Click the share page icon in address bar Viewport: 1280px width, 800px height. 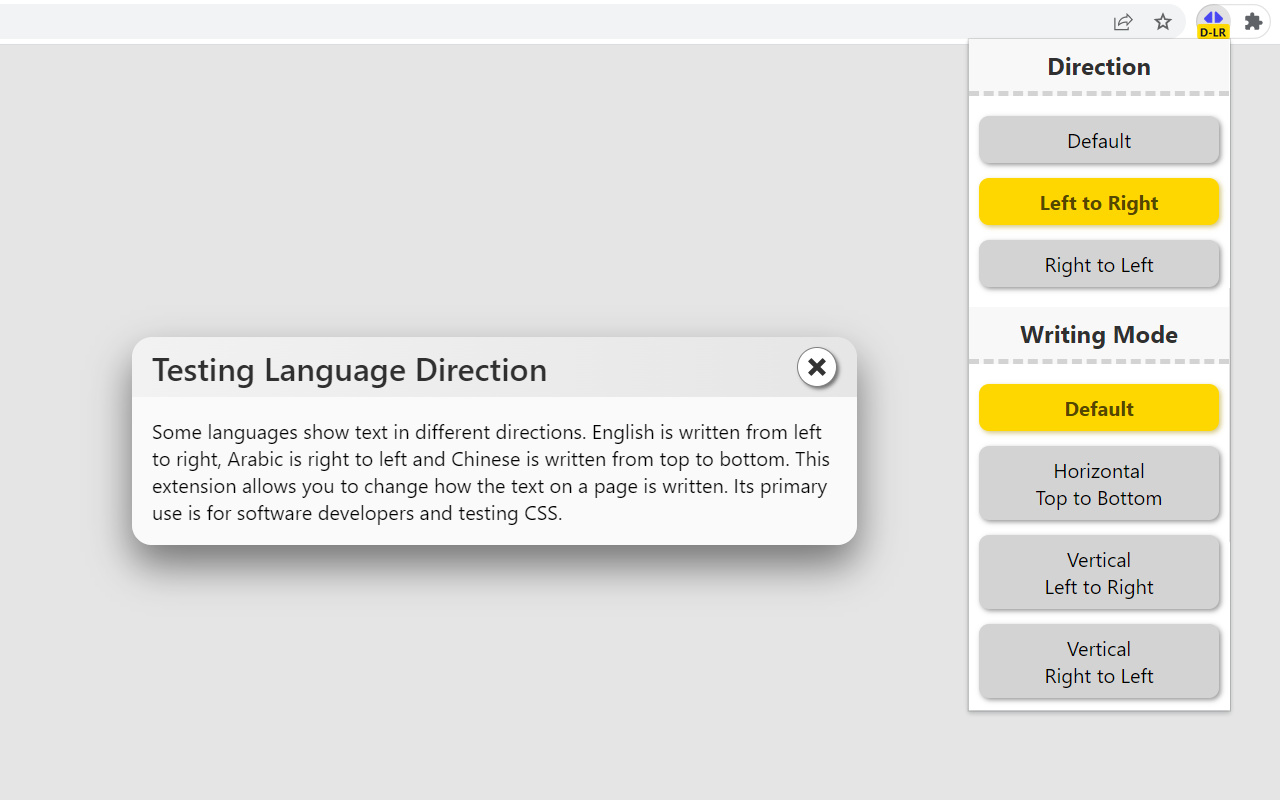coord(1123,22)
